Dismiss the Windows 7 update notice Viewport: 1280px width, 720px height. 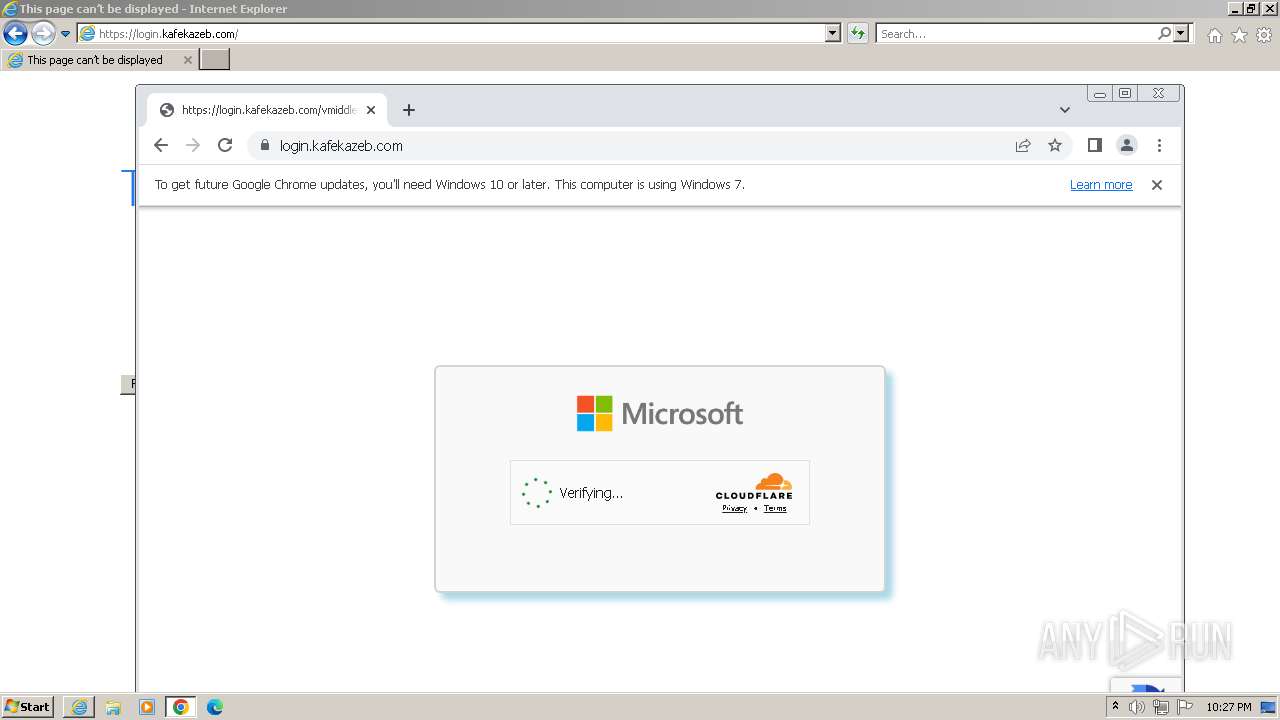click(x=1157, y=185)
